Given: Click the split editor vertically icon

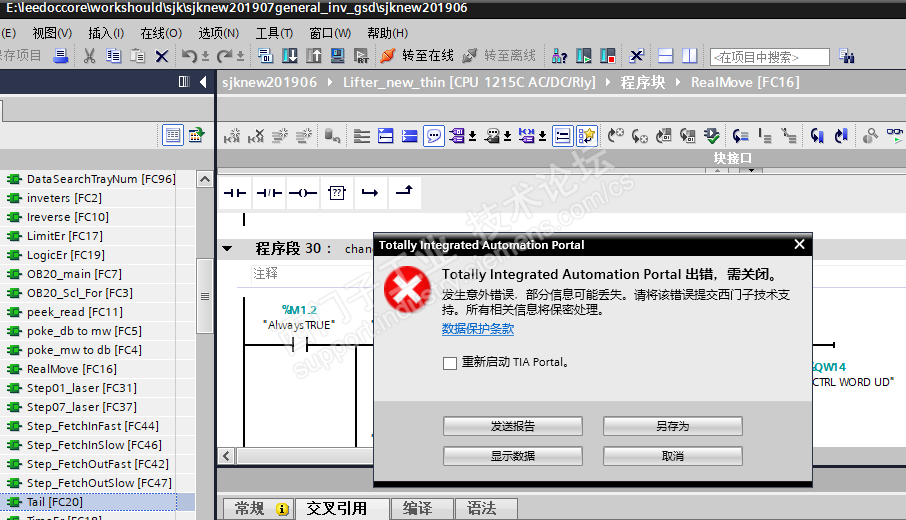Looking at the screenshot, I should (690, 56).
